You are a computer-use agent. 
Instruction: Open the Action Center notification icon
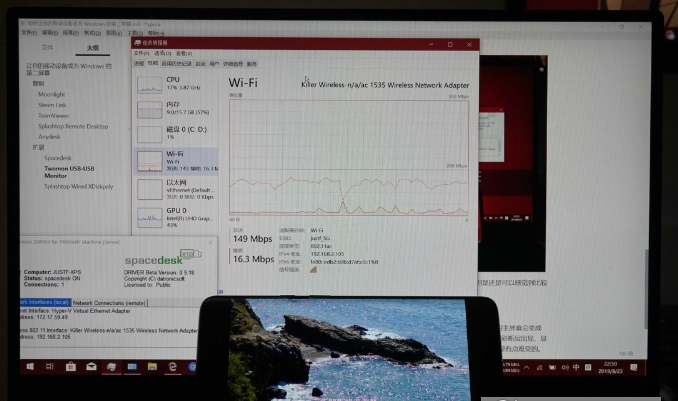tap(634, 367)
